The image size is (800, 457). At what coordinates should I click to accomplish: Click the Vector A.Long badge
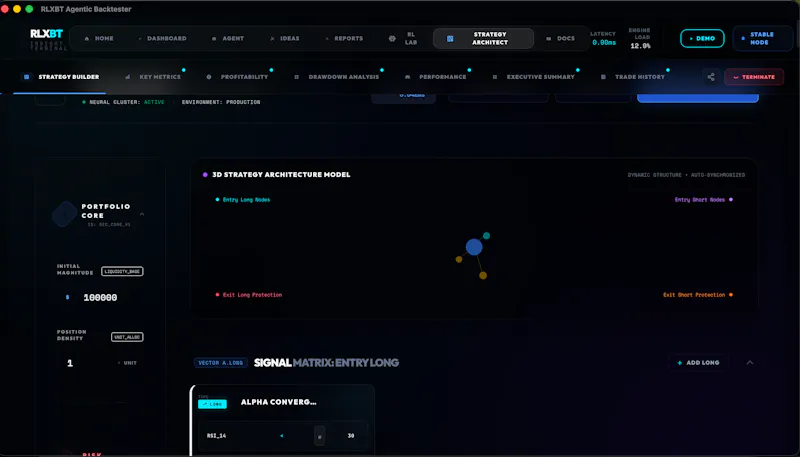221,363
